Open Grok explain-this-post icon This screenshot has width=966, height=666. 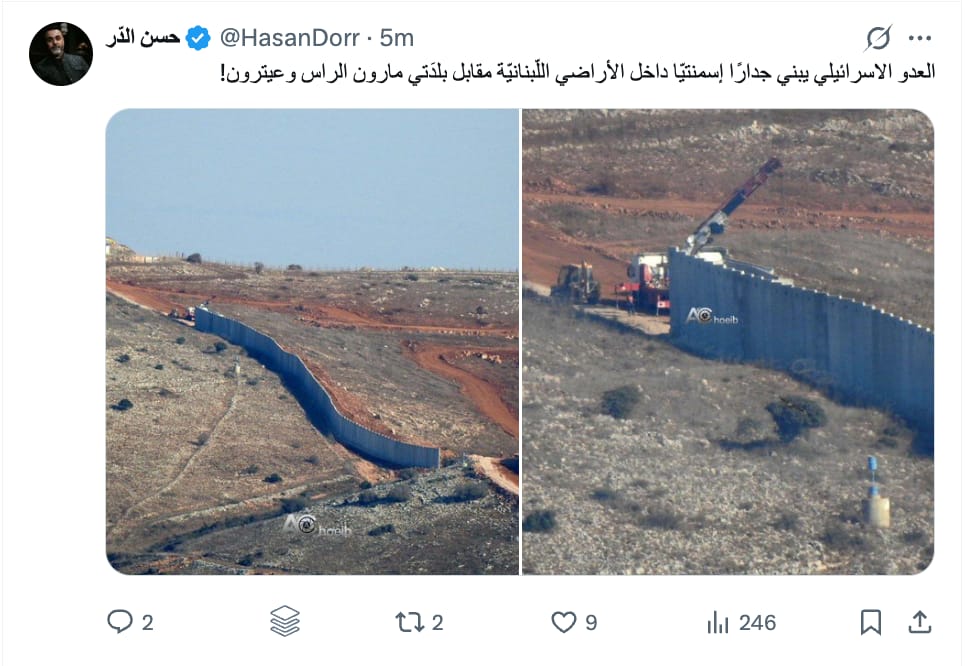[x=877, y=38]
